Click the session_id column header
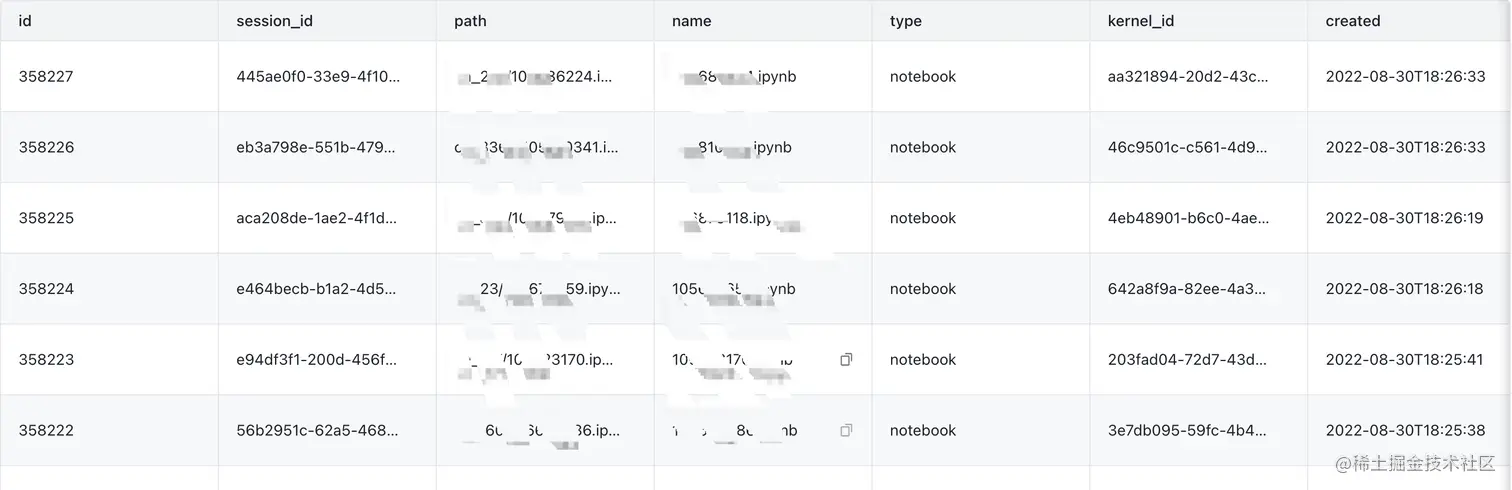This screenshot has height=490, width=1512. click(274, 21)
